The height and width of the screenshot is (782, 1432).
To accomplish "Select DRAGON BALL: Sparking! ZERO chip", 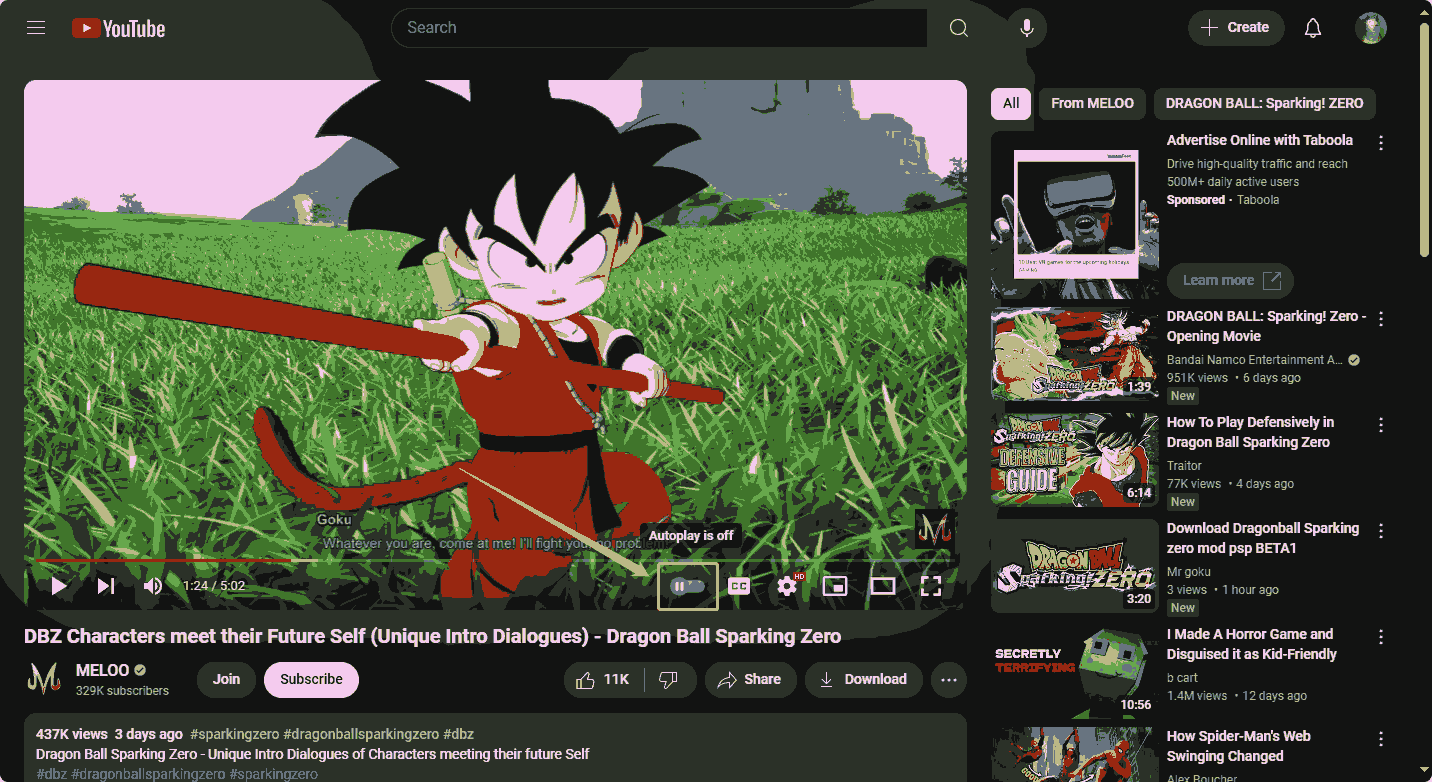I will [x=1264, y=103].
